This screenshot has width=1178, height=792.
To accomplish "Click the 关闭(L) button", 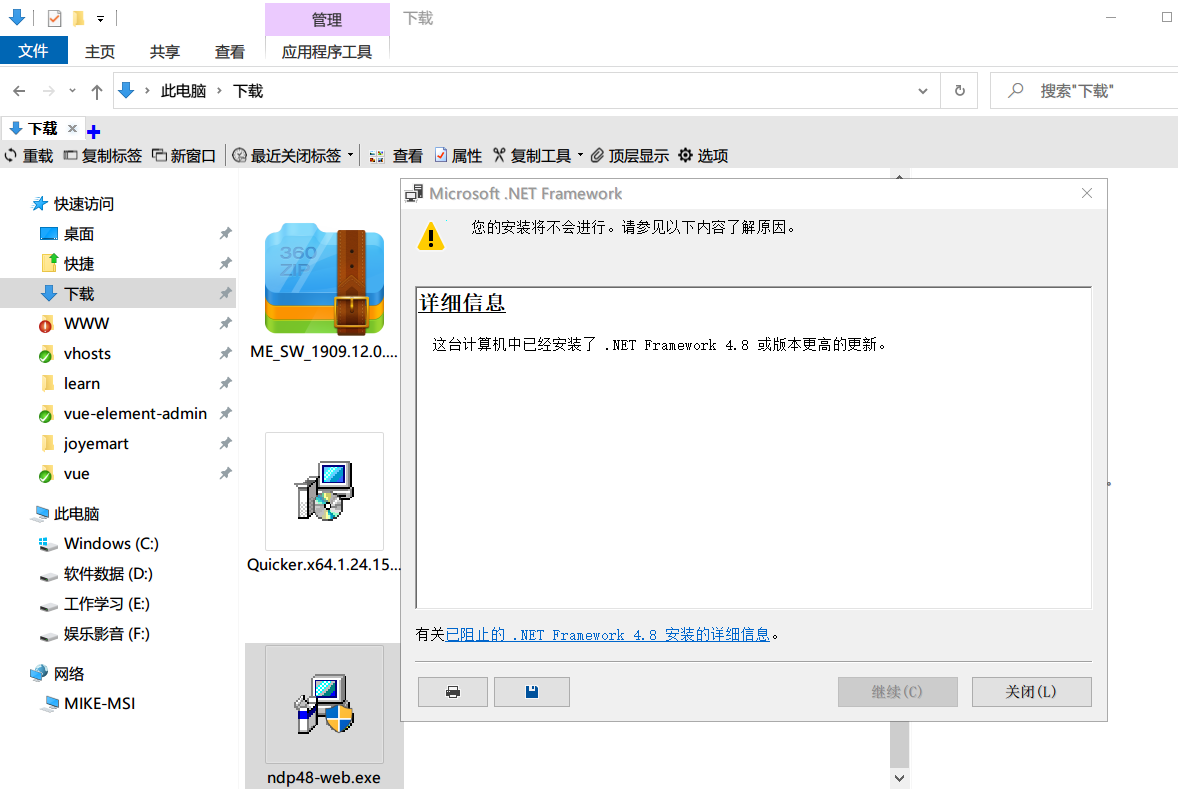I will pyautogui.click(x=1032, y=691).
